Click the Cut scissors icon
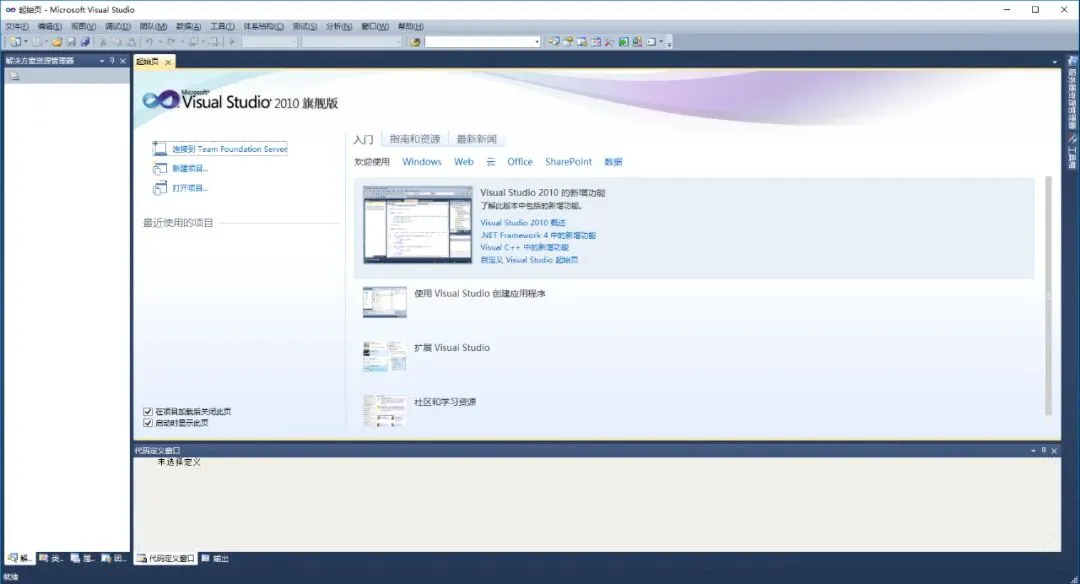 (x=103, y=41)
